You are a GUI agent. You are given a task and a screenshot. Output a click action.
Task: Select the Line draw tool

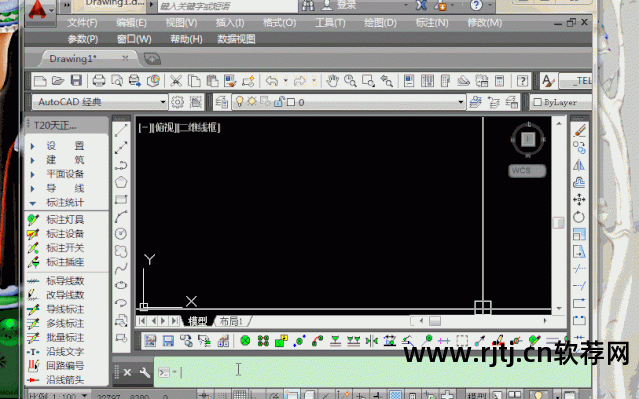(x=121, y=131)
